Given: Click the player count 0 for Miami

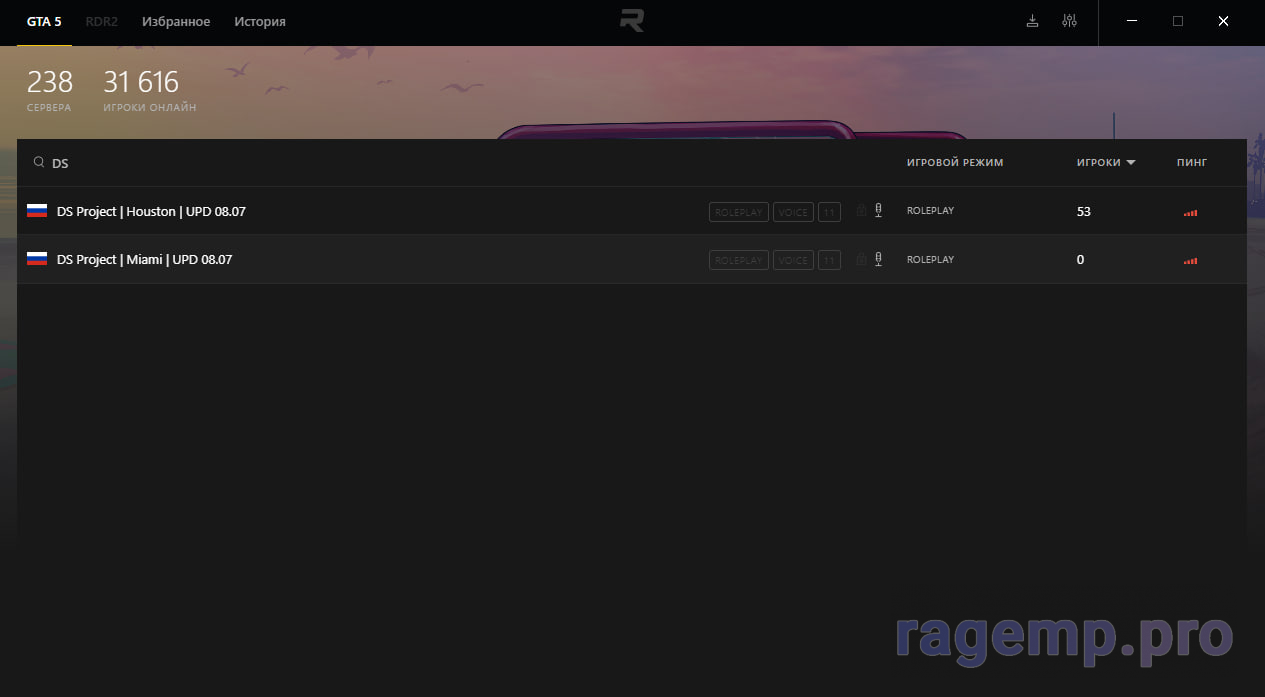Looking at the screenshot, I should click(x=1080, y=260).
